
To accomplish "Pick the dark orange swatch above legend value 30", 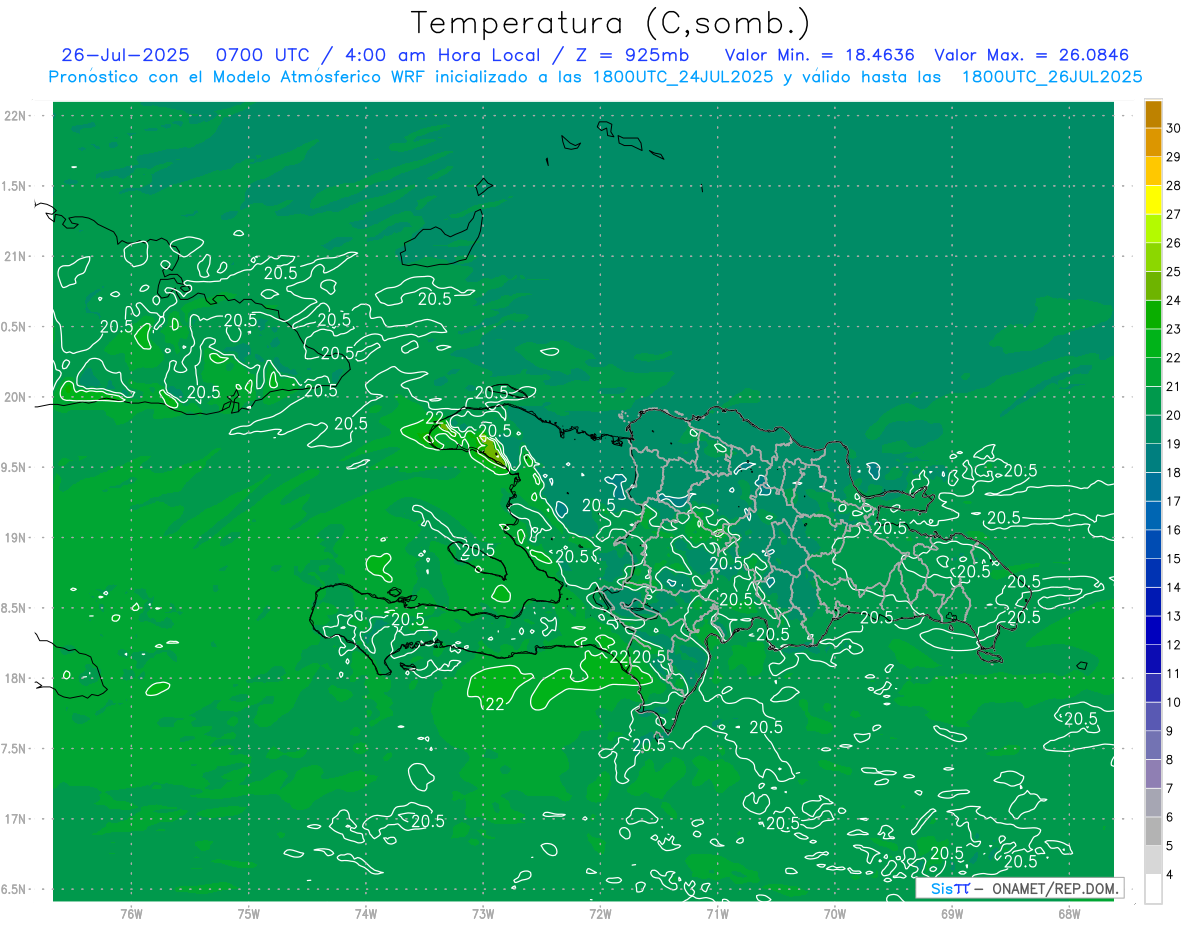I will [1153, 115].
